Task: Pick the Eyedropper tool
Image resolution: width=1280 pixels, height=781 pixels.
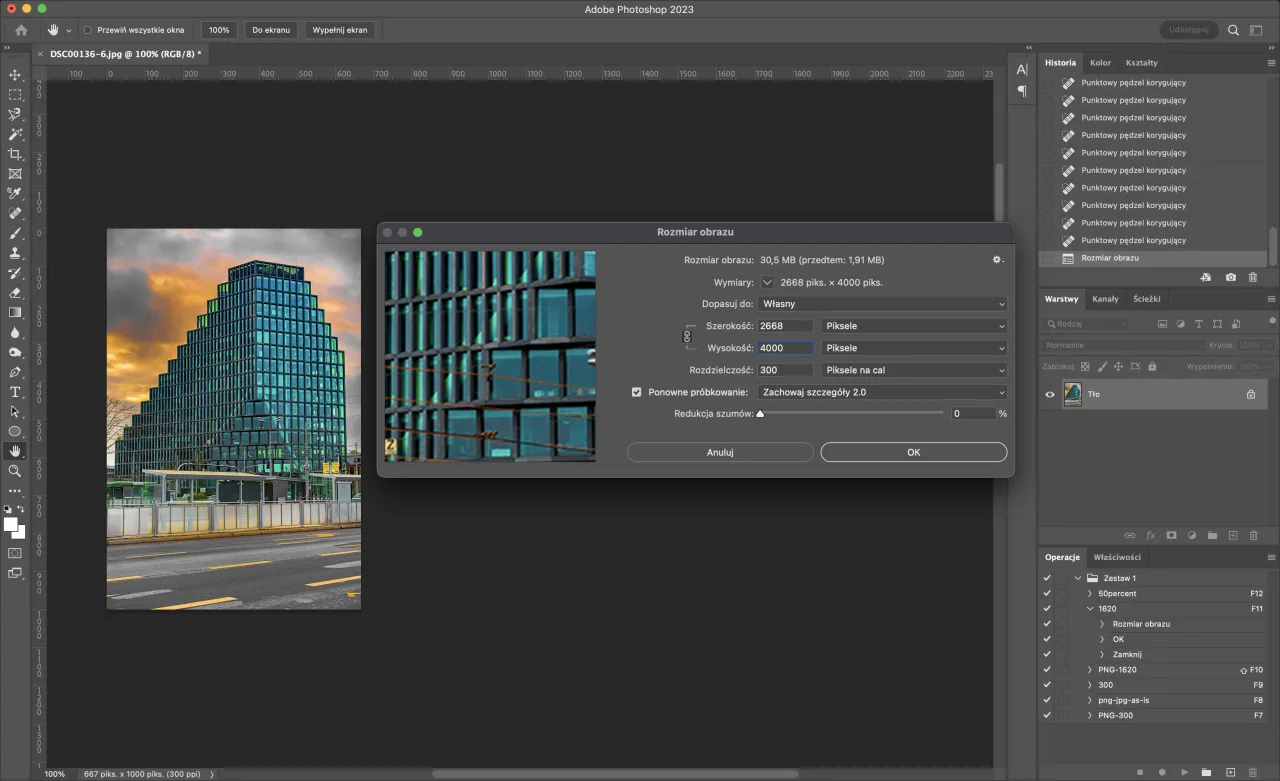Action: (x=15, y=193)
